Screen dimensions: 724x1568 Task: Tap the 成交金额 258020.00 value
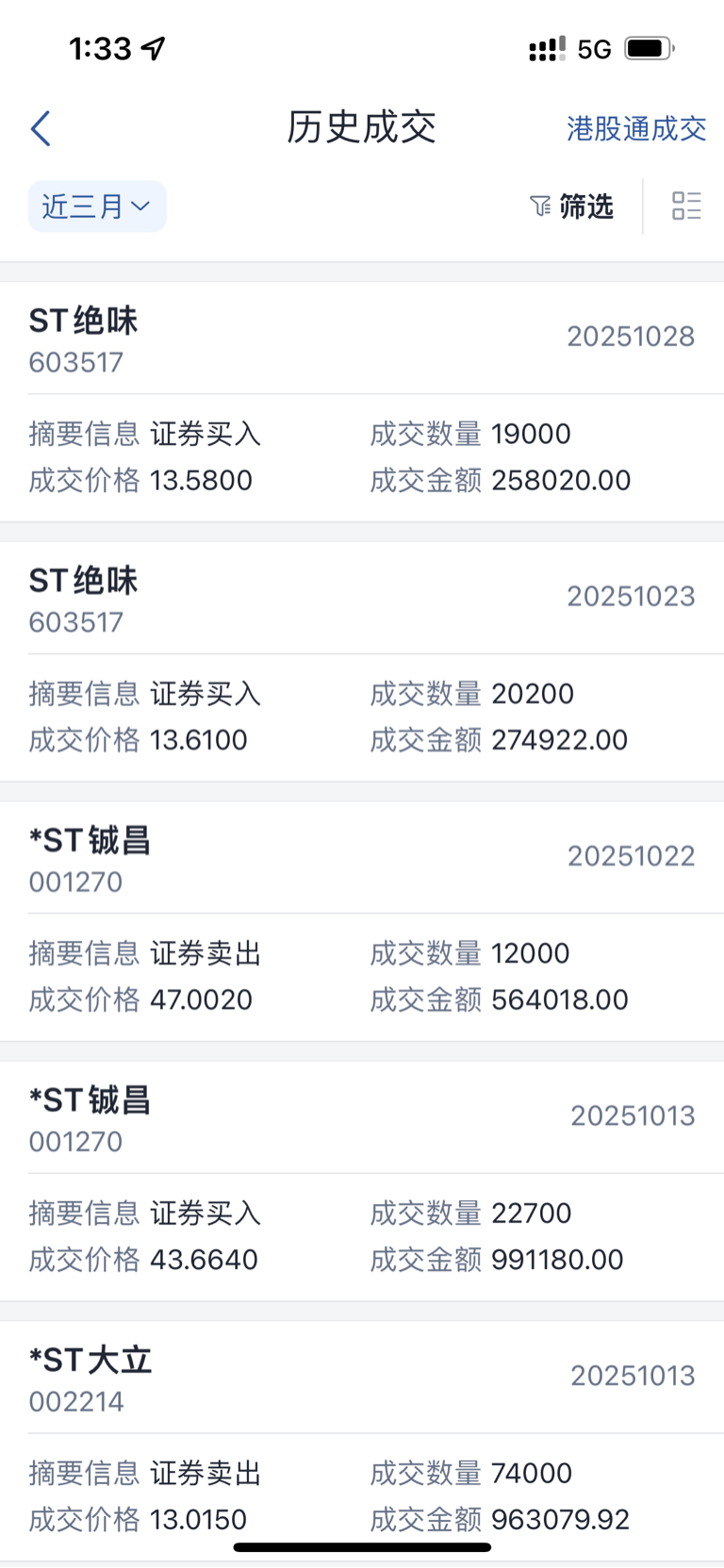(x=561, y=480)
